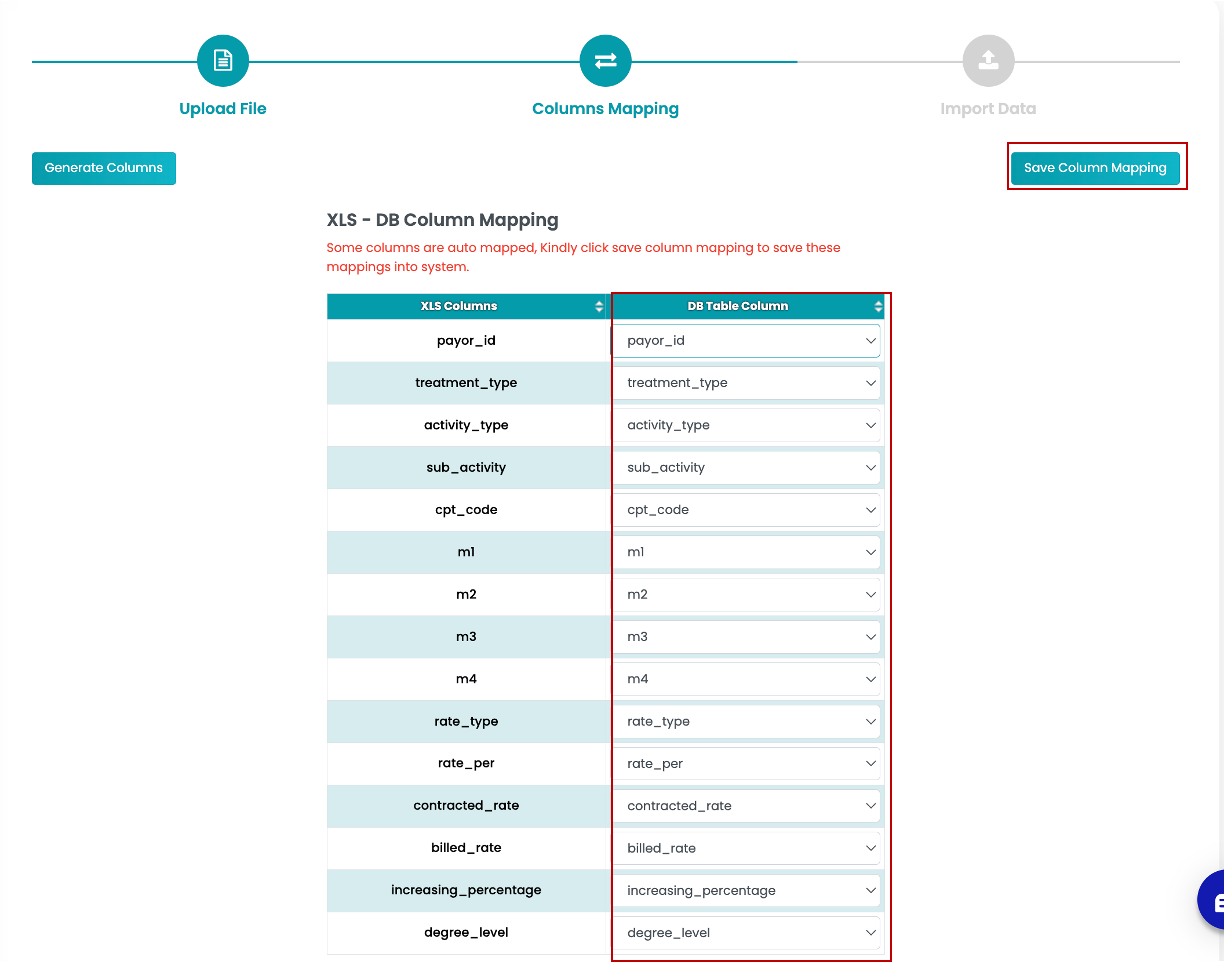
Task: Sort by XLS Columns header arrows
Action: [599, 307]
